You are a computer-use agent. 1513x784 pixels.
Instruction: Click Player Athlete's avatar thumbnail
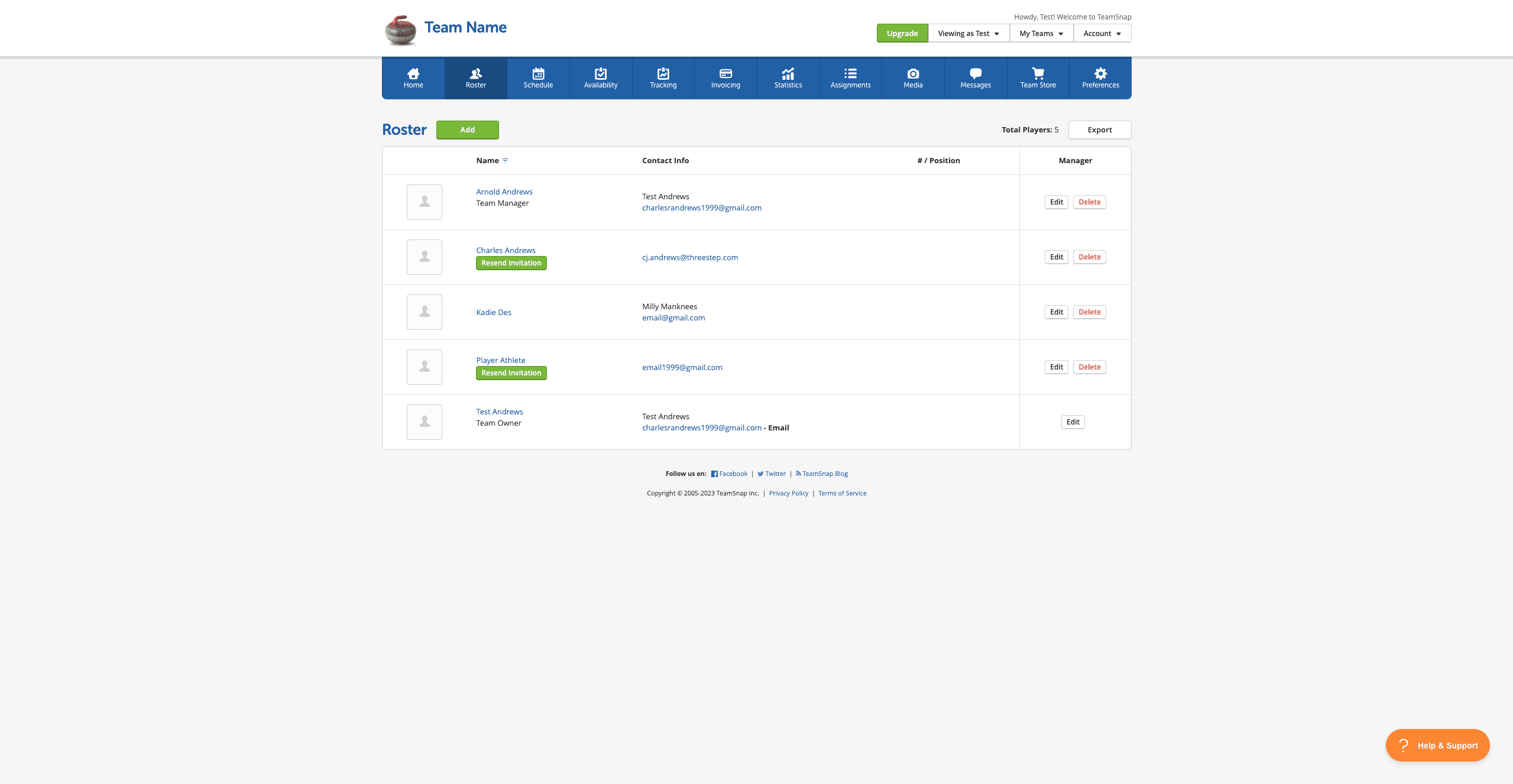point(424,367)
